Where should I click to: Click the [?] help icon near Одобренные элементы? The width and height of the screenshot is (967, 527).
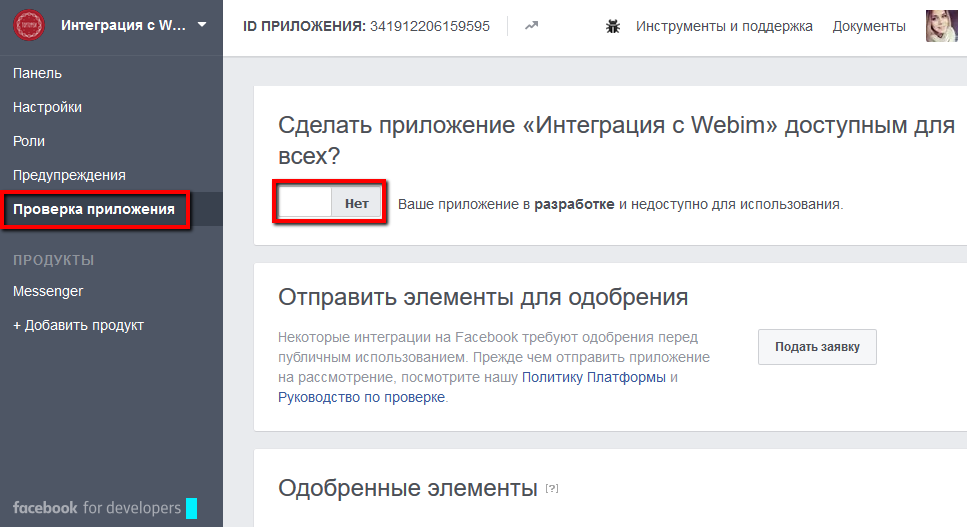click(x=552, y=488)
